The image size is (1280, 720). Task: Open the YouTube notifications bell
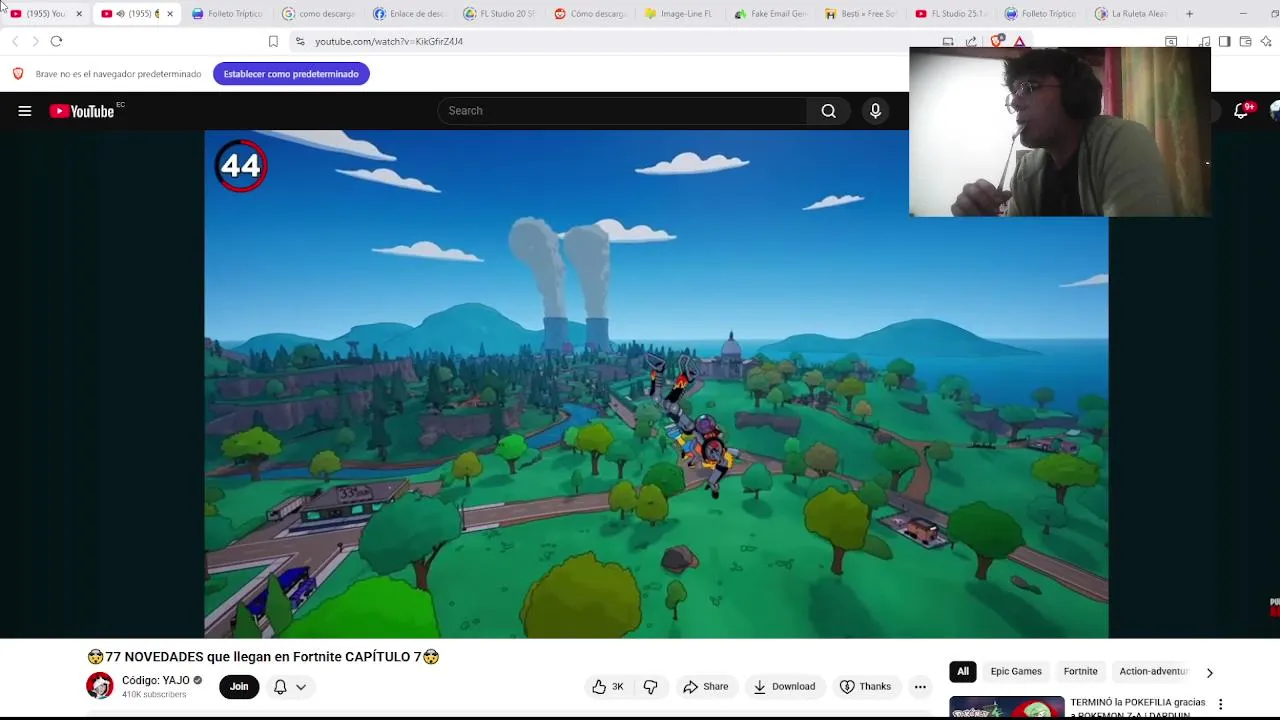point(1241,111)
